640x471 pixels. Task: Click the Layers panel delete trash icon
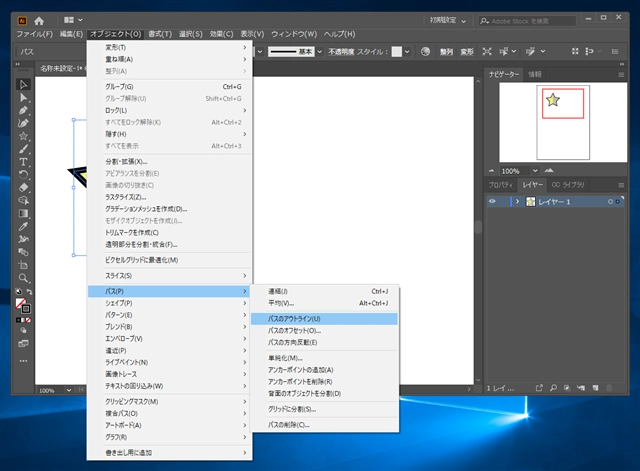[609, 388]
